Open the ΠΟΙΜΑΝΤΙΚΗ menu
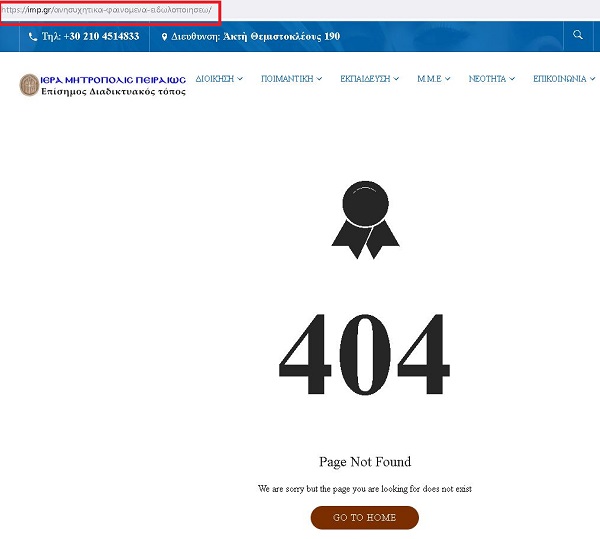Viewport: 600px width, 539px height. coord(287,79)
